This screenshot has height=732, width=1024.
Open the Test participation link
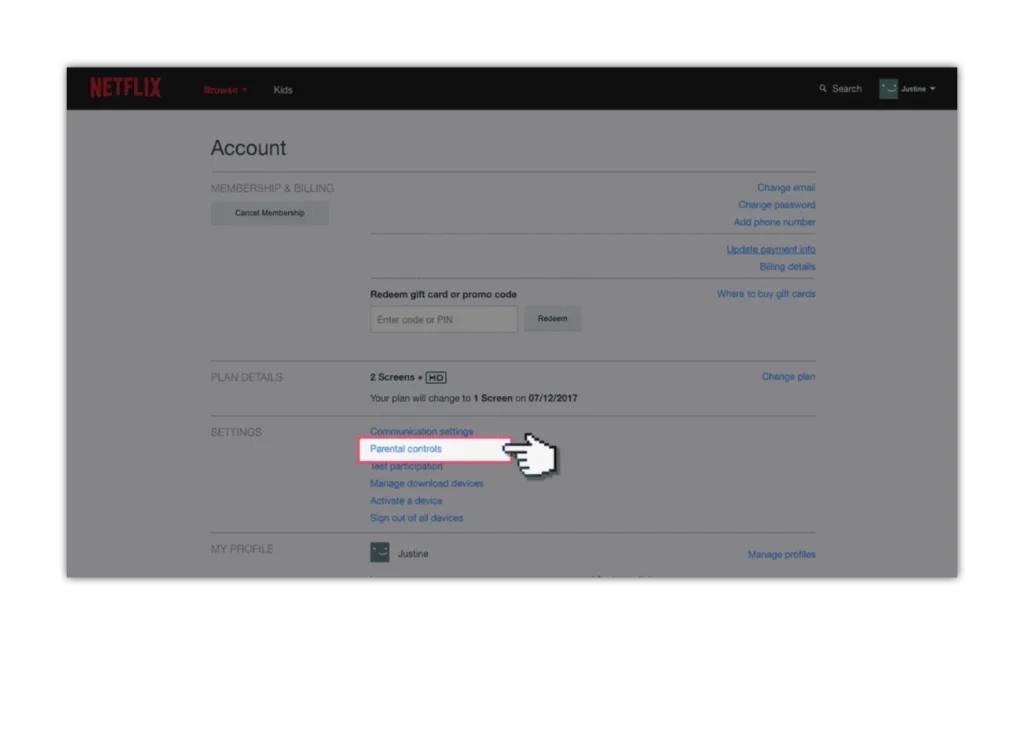(406, 466)
